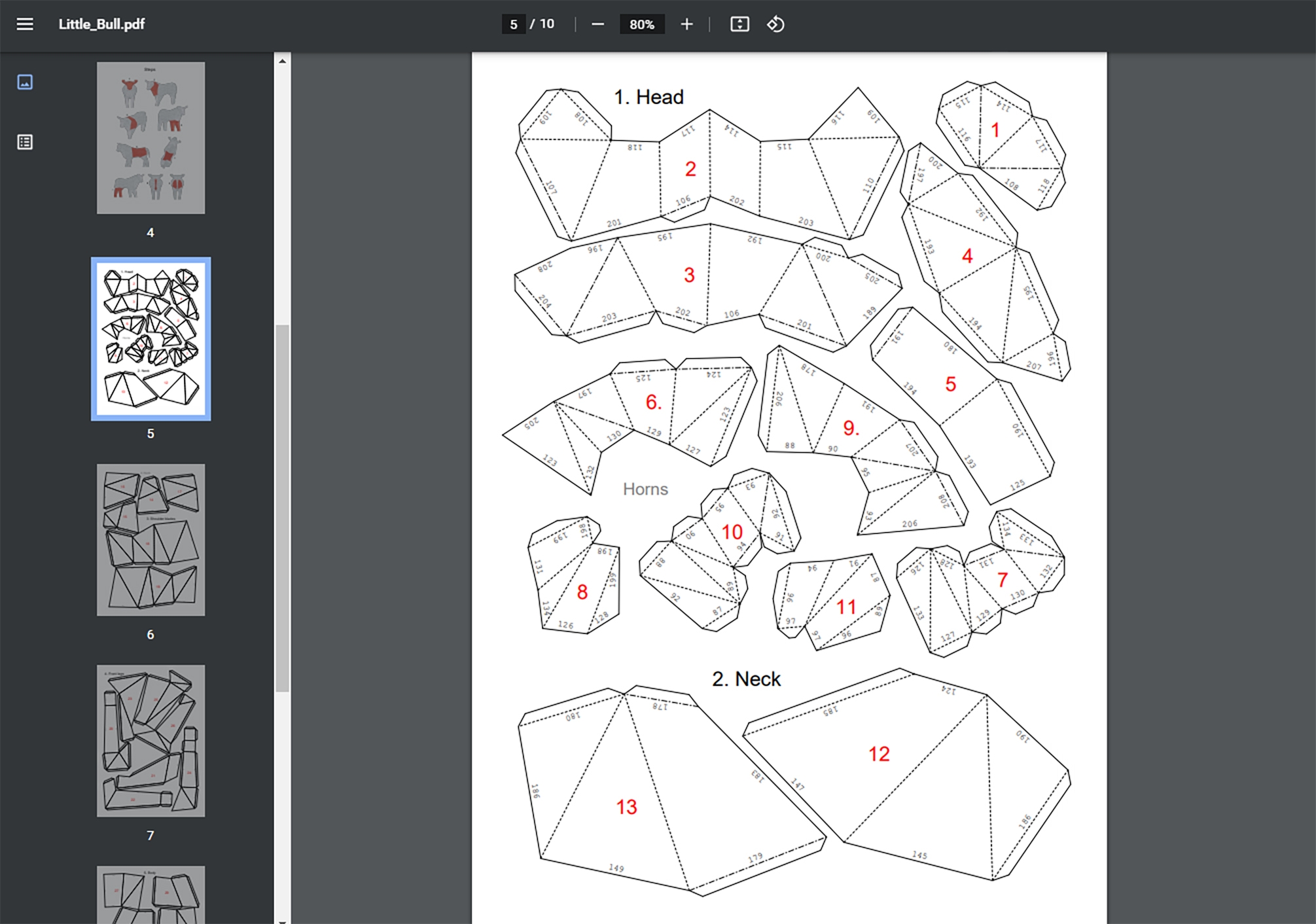Click the '2. Neck' section heading

(747, 679)
